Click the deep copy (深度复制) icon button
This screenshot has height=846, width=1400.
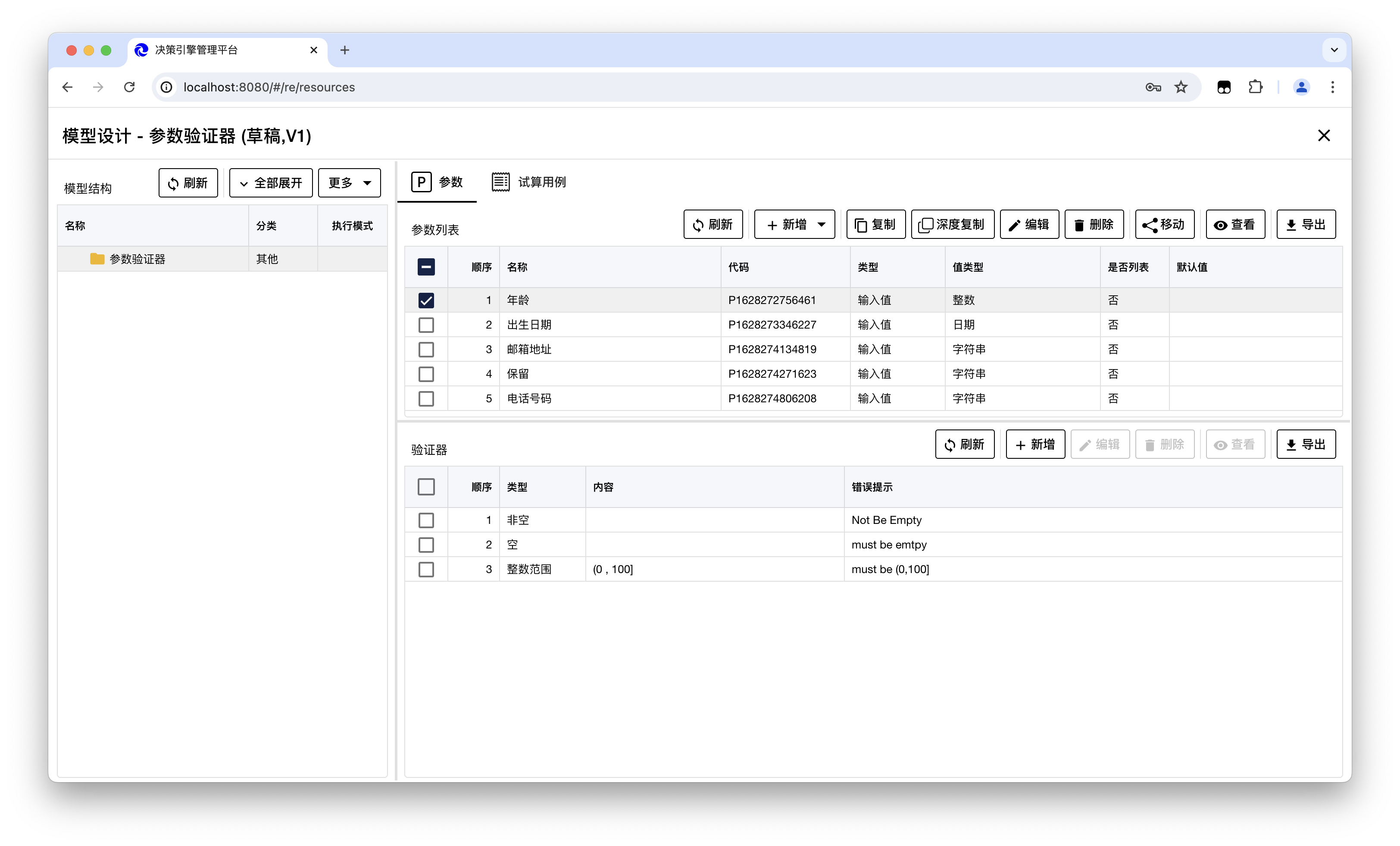coord(952,225)
